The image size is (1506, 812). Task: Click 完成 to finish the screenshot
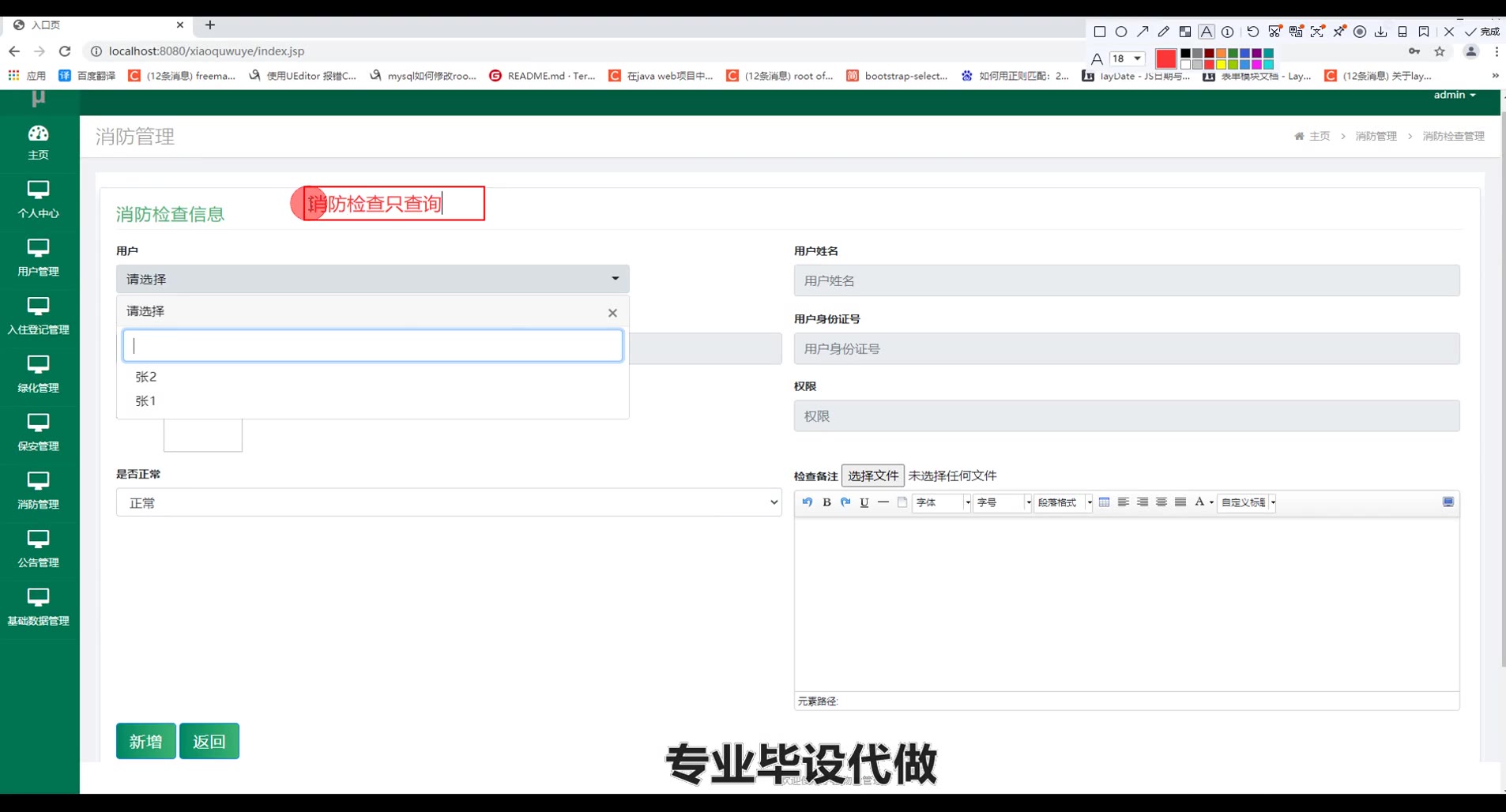[x=1482, y=32]
